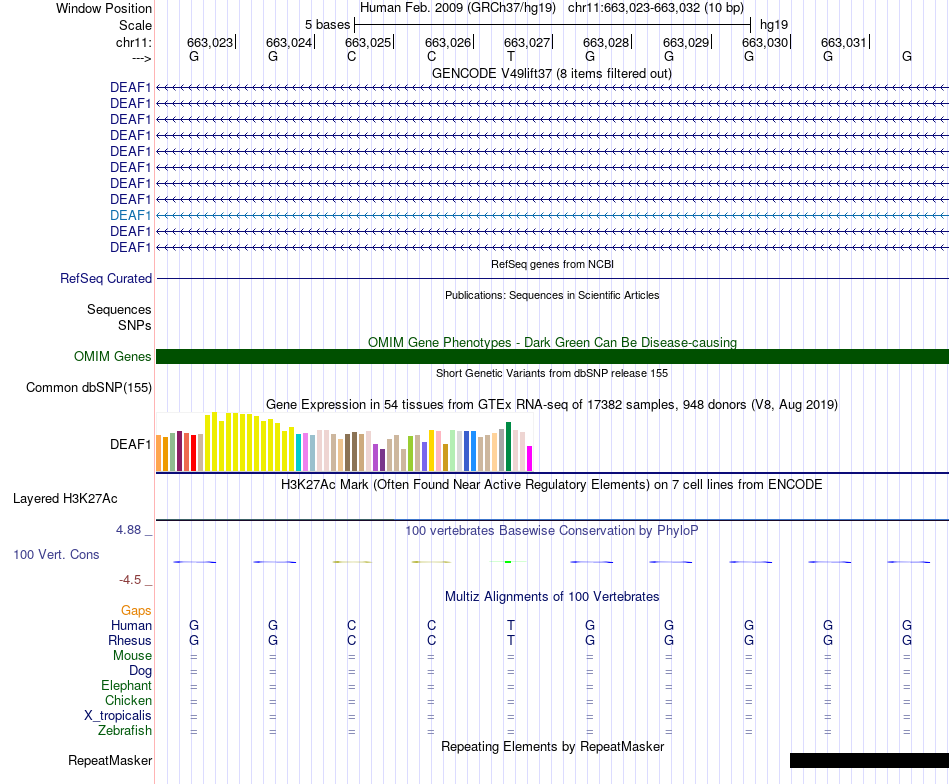Click the 663,030 ruler position
The height and width of the screenshot is (784, 950).
tap(765, 42)
